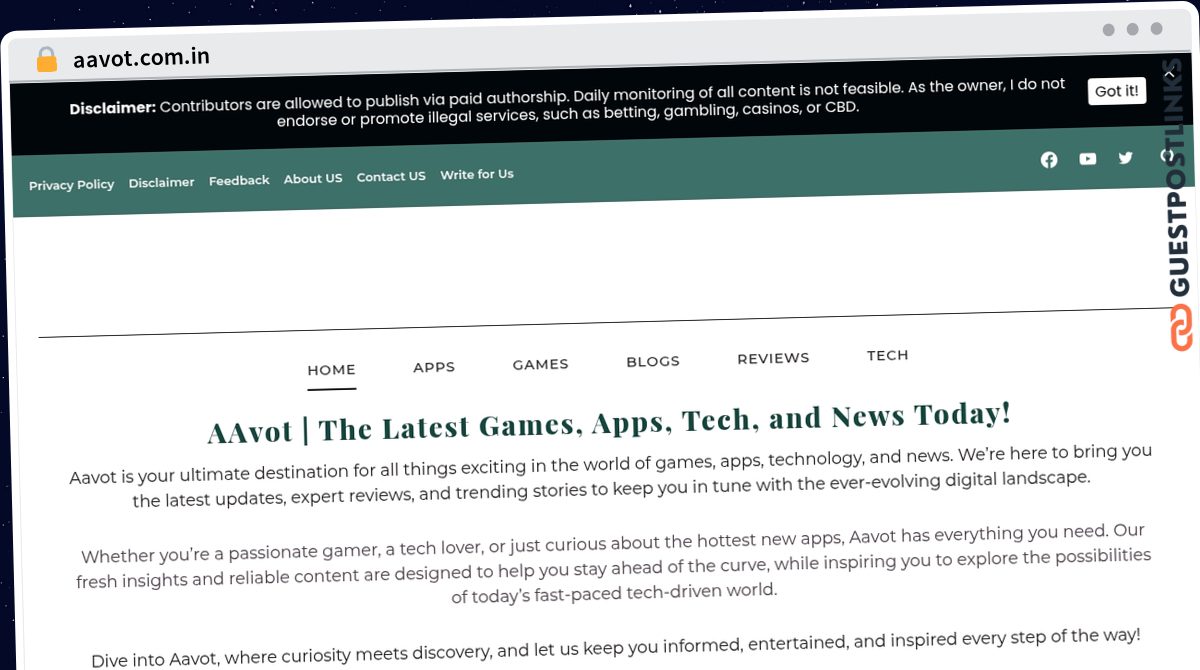Visit the About US page
Screen dimensions: 1200x670
point(313,179)
